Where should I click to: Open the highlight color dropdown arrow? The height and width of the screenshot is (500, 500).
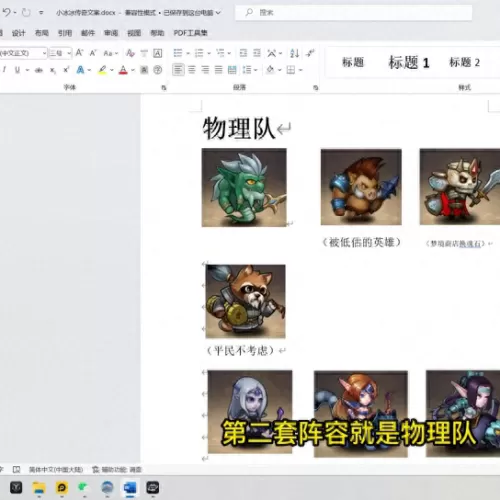[112, 70]
